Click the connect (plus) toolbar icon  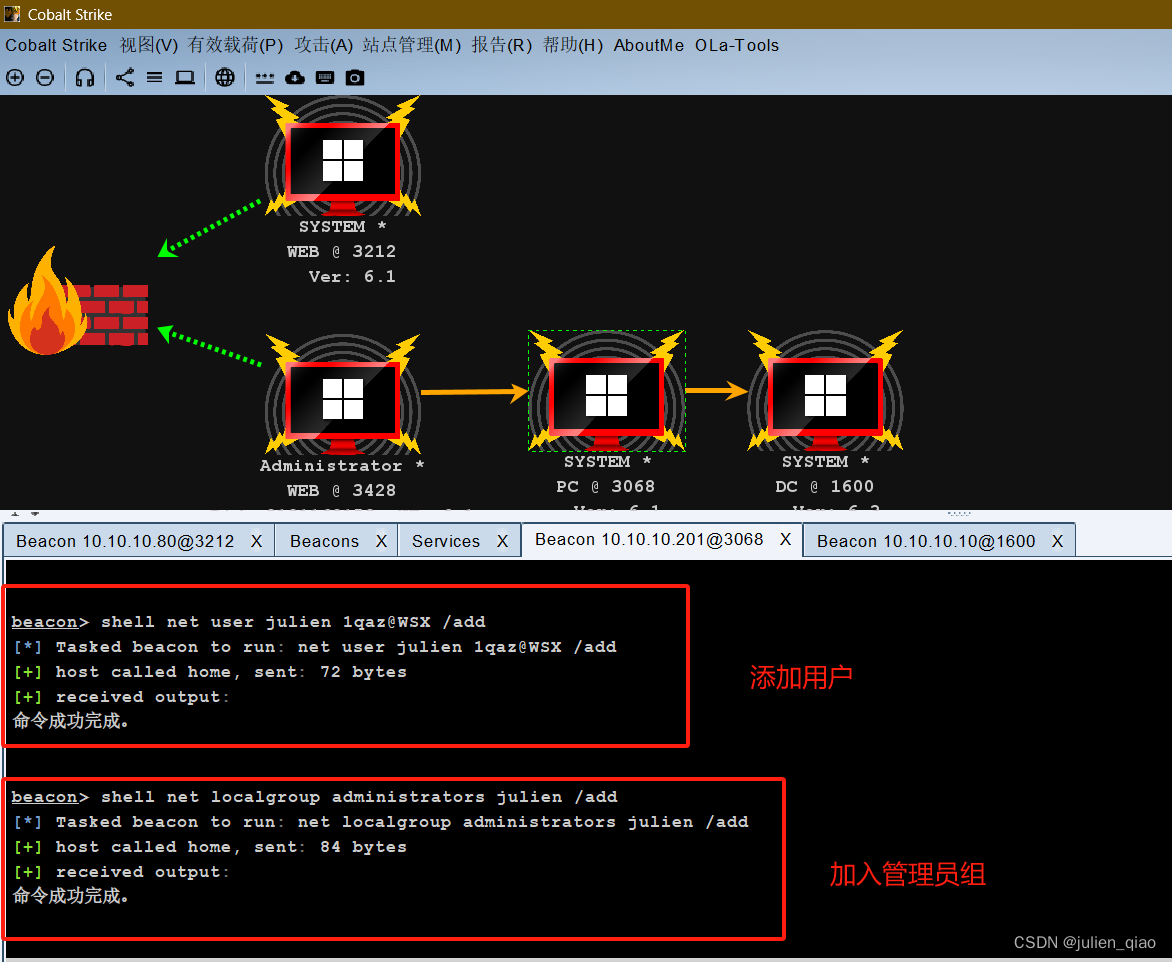tap(15, 77)
